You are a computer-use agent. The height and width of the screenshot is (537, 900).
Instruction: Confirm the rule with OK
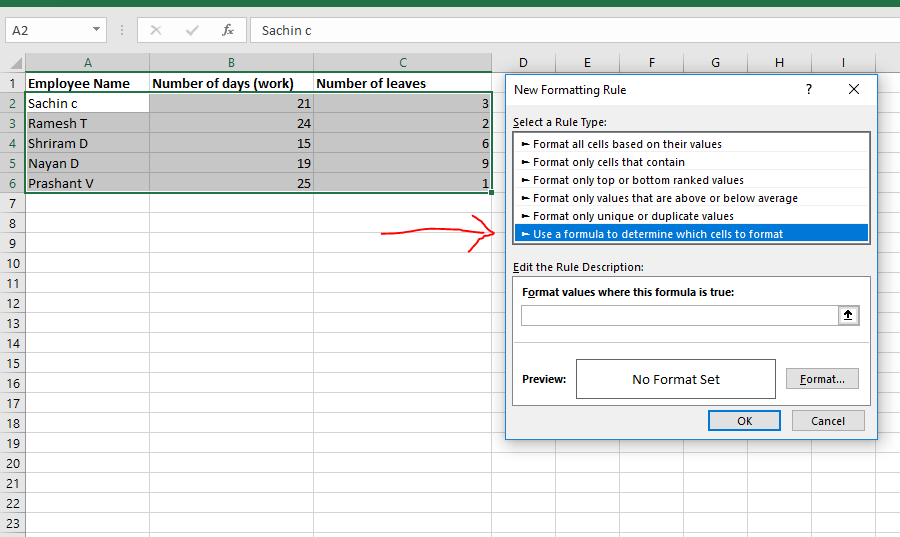tap(744, 421)
